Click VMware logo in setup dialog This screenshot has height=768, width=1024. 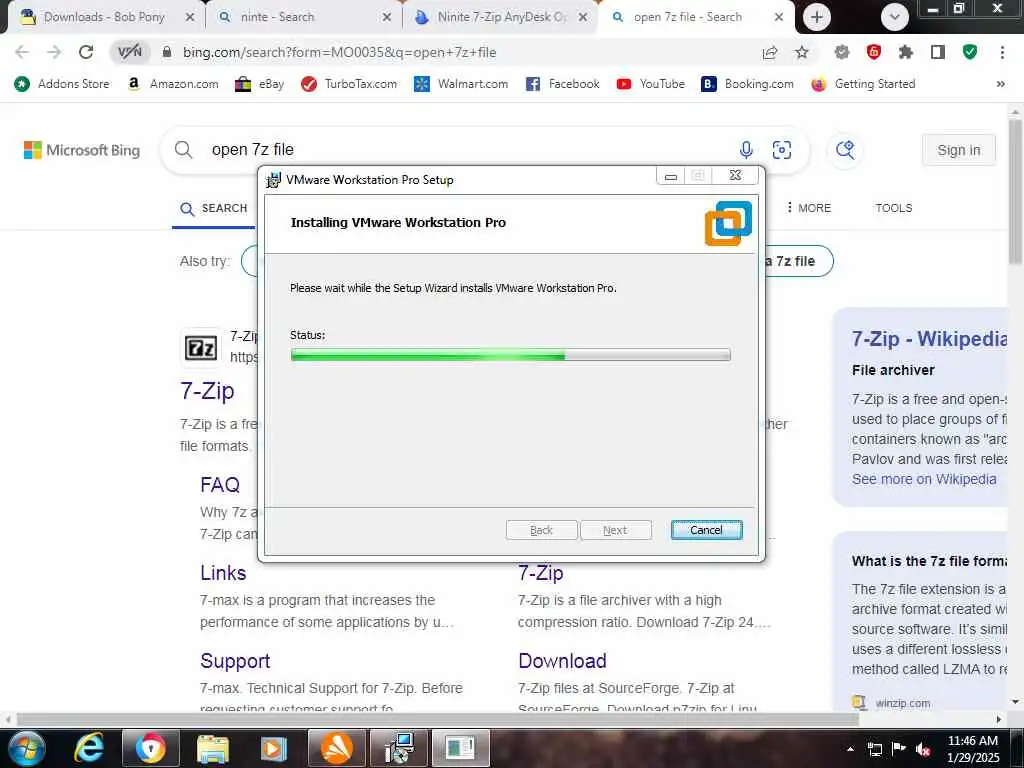tap(728, 223)
